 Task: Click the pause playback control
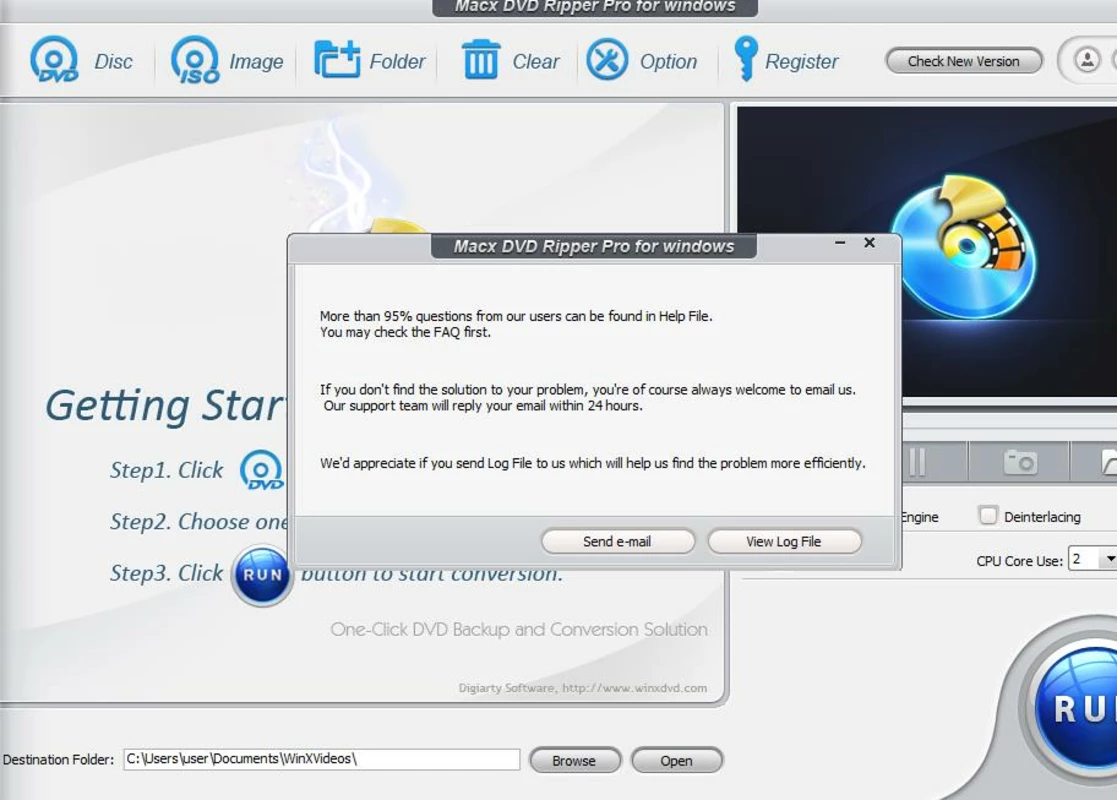pyautogui.click(x=918, y=462)
